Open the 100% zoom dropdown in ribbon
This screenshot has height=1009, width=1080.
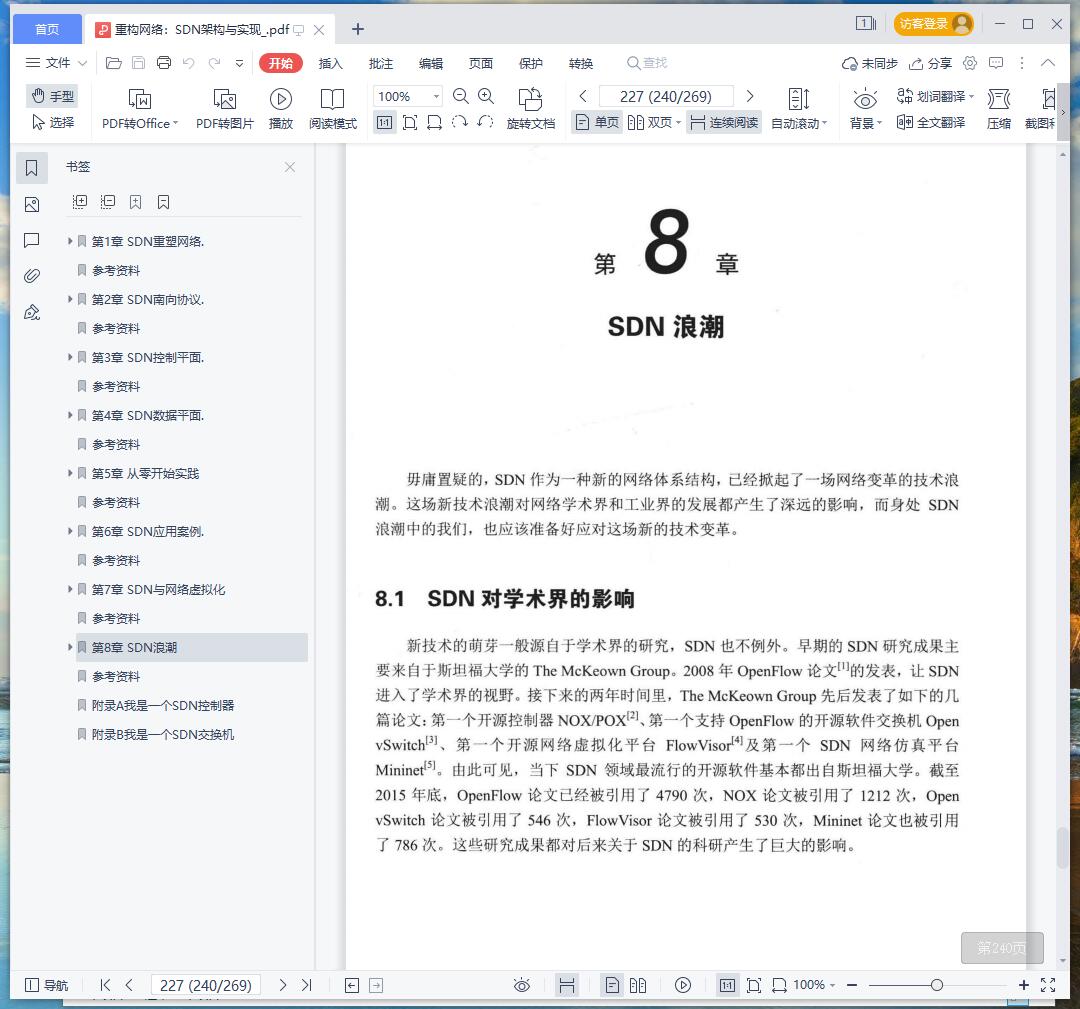[436, 96]
